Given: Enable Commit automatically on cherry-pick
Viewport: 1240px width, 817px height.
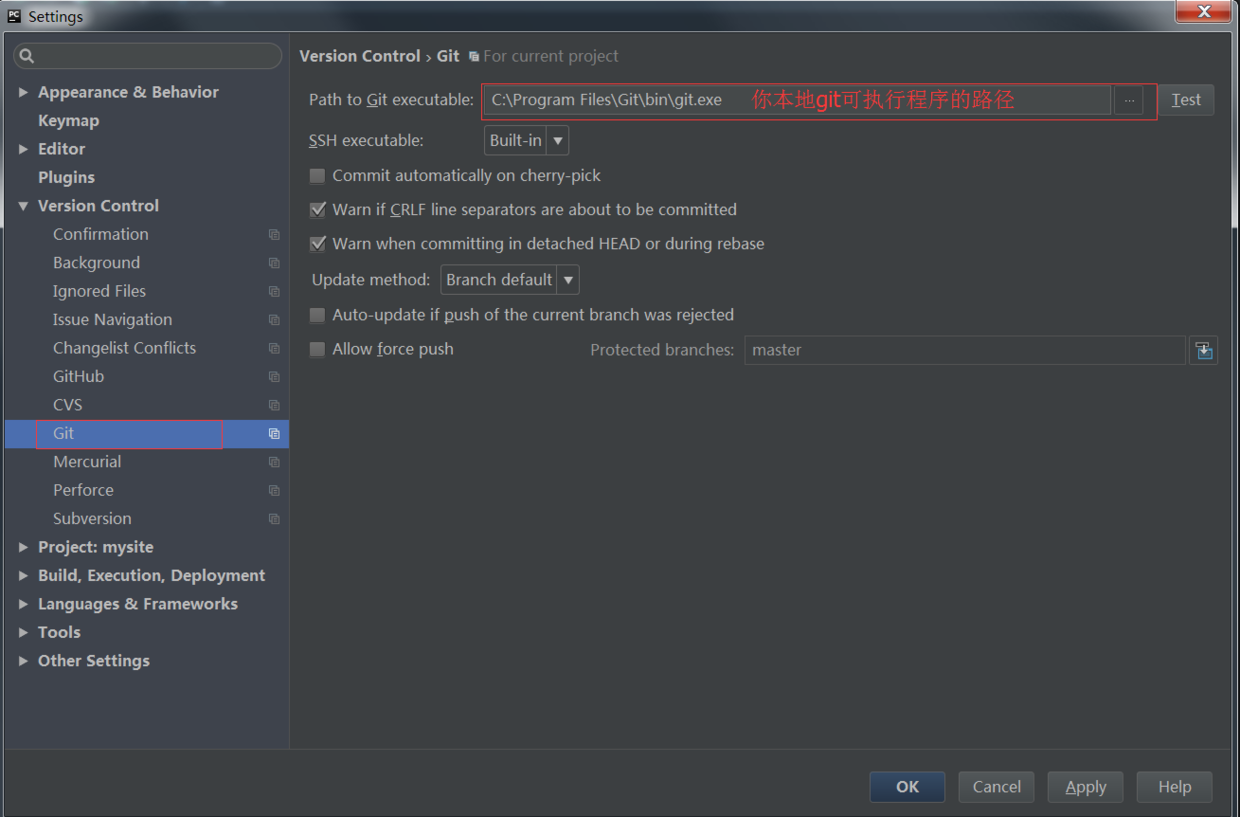Looking at the screenshot, I should (x=317, y=176).
